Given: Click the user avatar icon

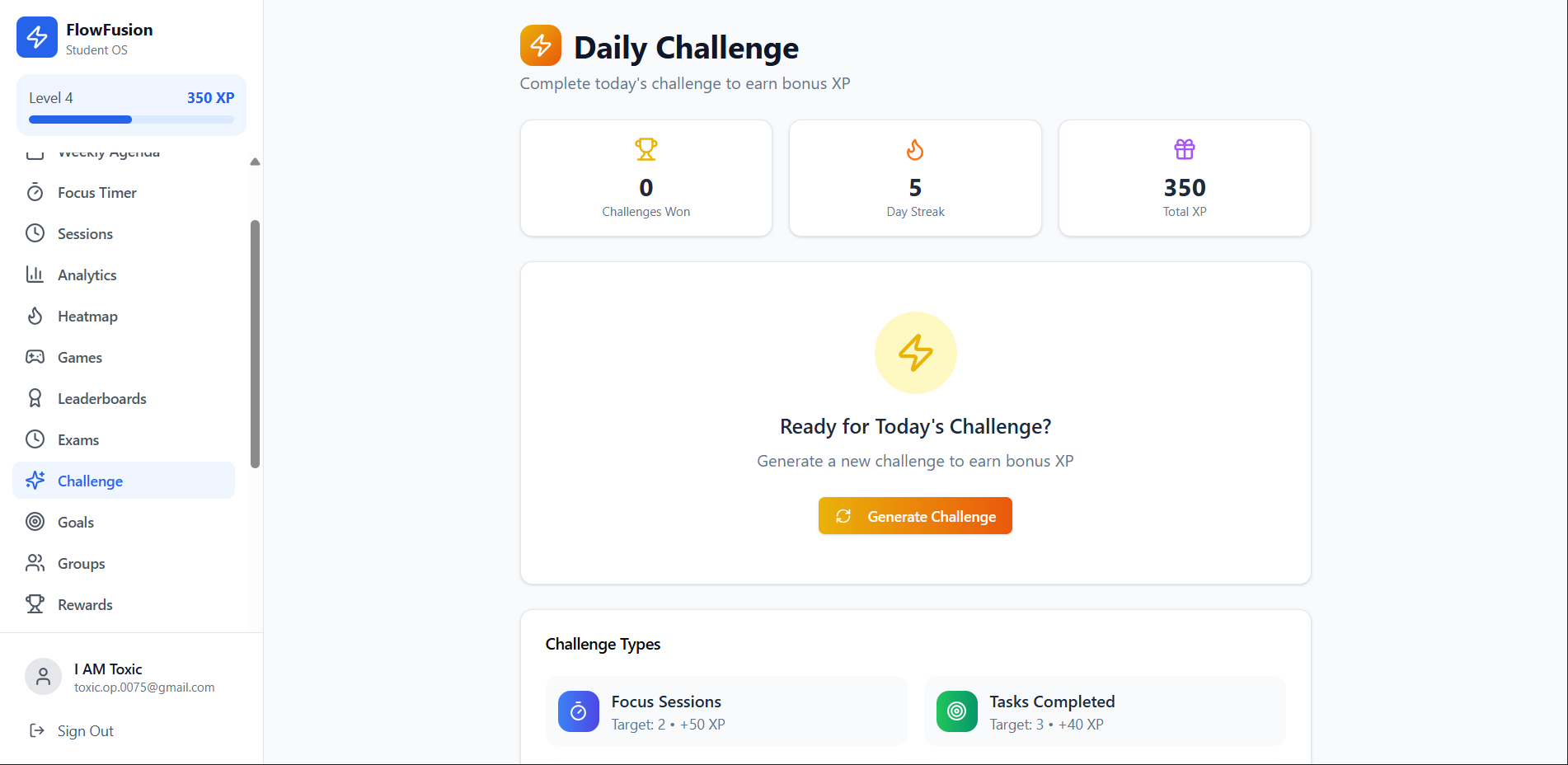Looking at the screenshot, I should click(x=43, y=677).
